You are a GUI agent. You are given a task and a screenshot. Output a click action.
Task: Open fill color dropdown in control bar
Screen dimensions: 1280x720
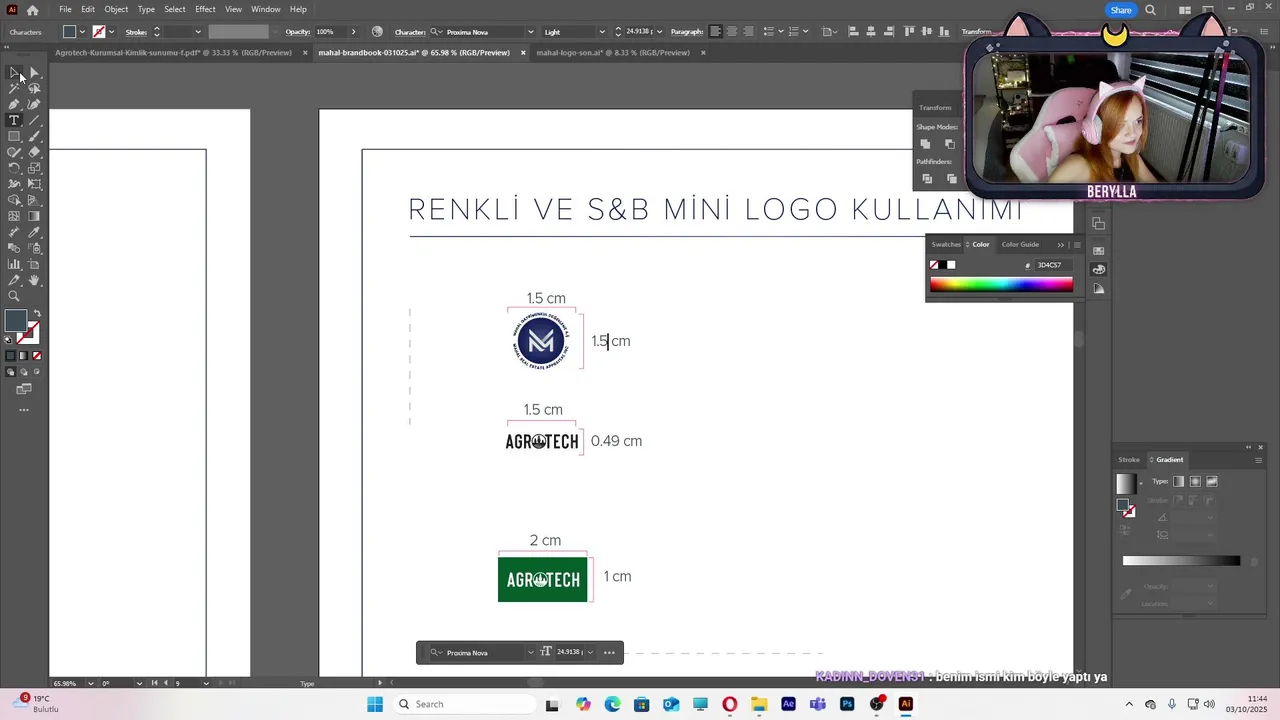coord(82,32)
